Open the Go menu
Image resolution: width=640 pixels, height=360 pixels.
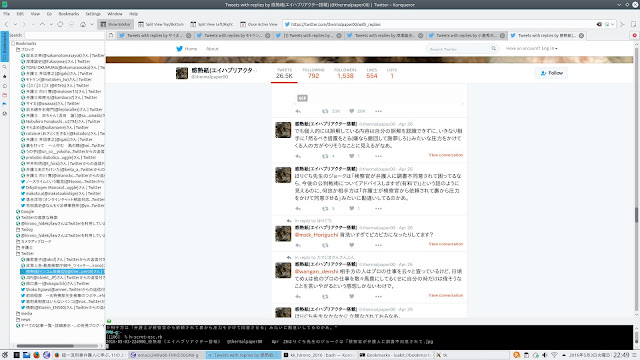point(49,13)
